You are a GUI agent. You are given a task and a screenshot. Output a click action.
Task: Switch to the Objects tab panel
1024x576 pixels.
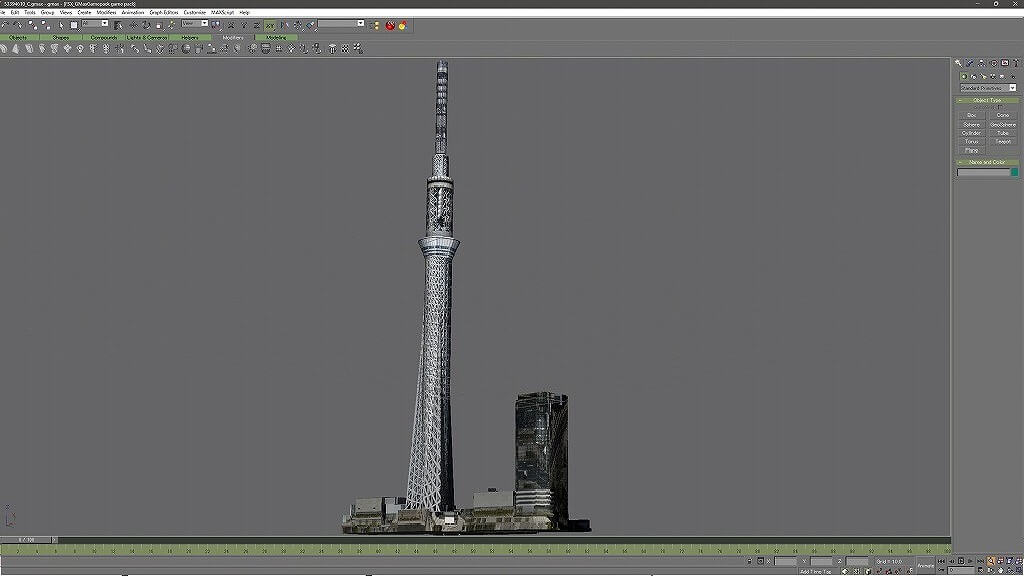(18, 37)
